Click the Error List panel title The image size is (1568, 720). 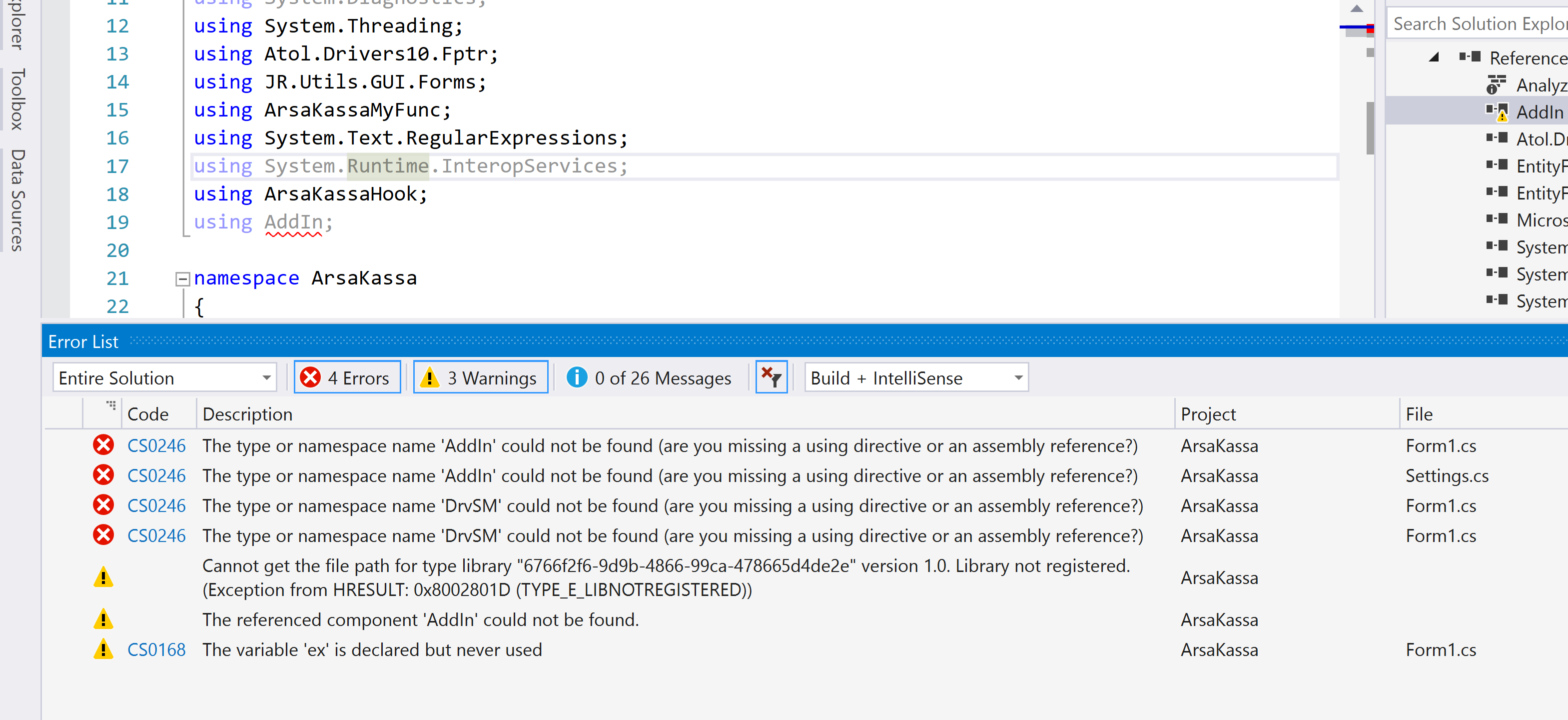pos(83,341)
